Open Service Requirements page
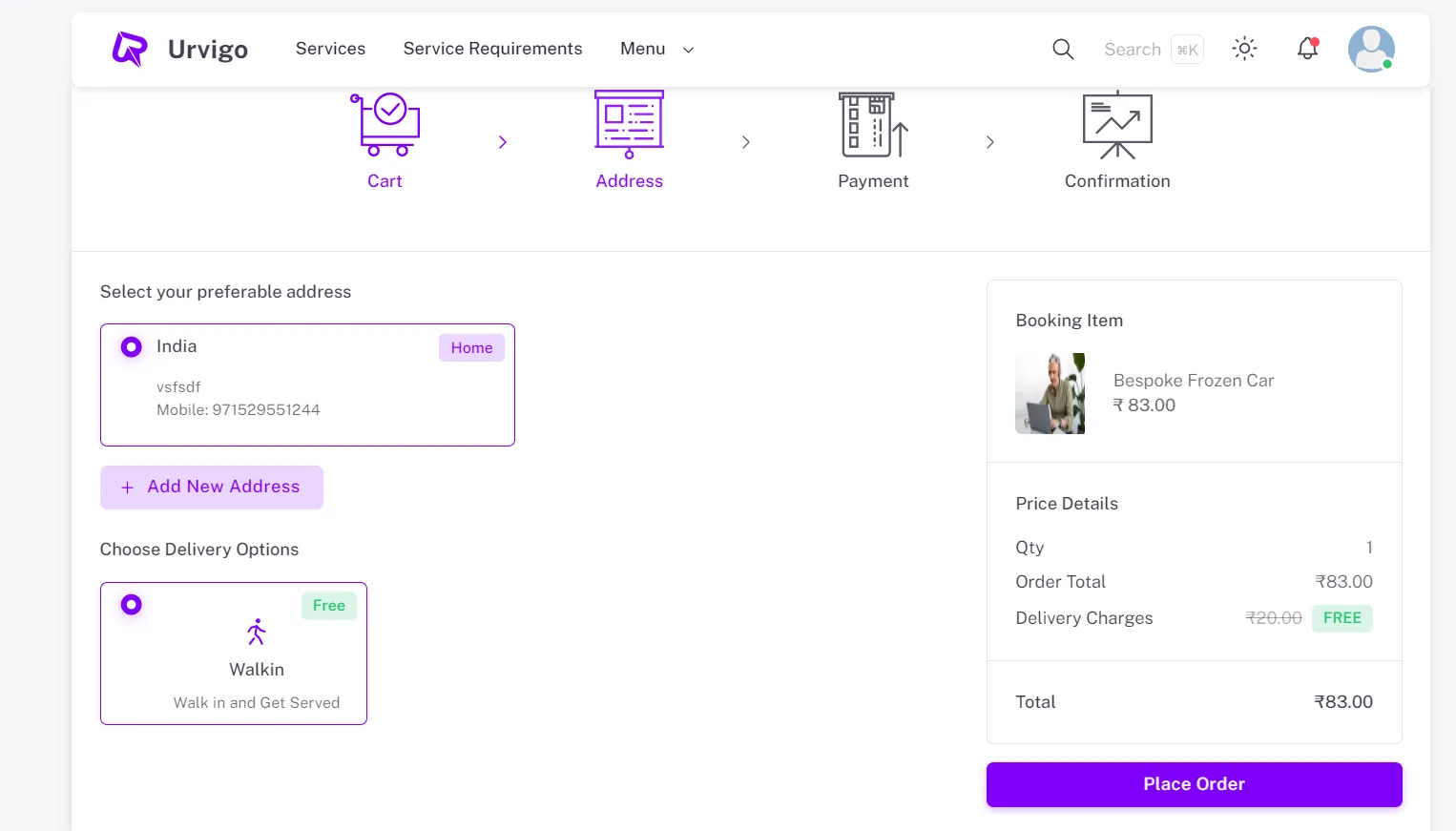The image size is (1456, 831). [x=492, y=49]
